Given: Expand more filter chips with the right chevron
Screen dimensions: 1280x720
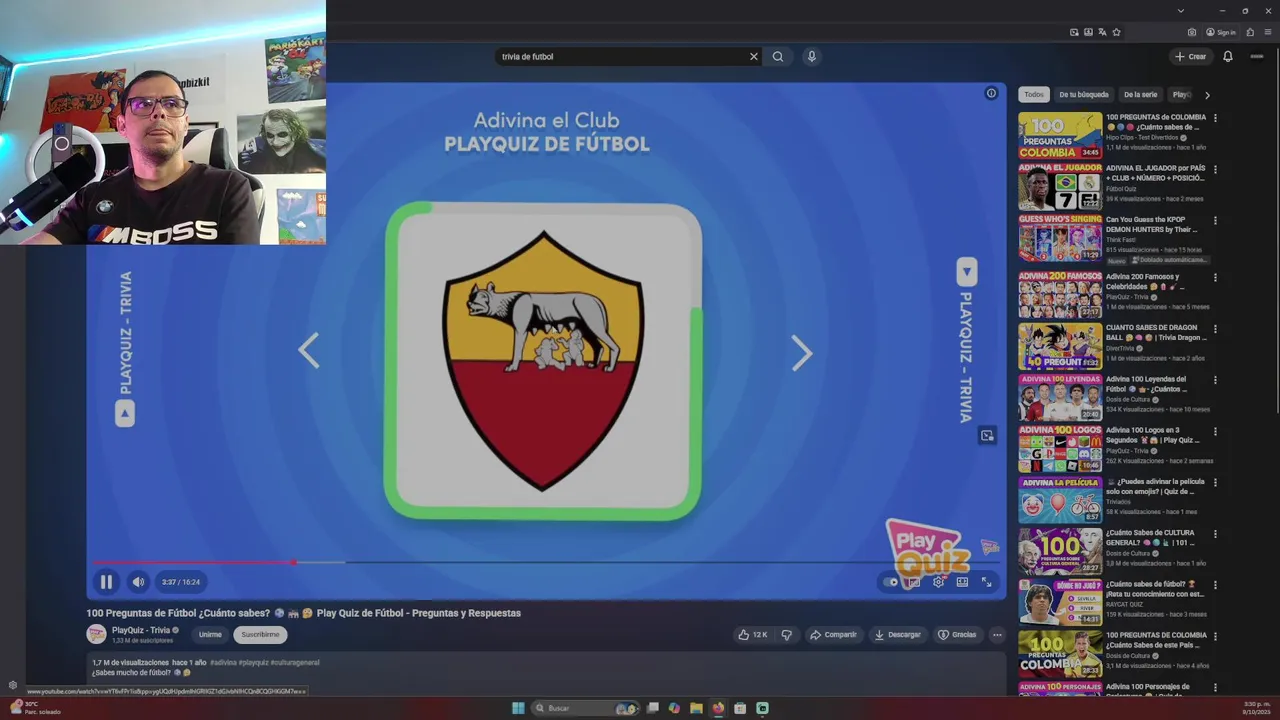Looking at the screenshot, I should 1207,95.
